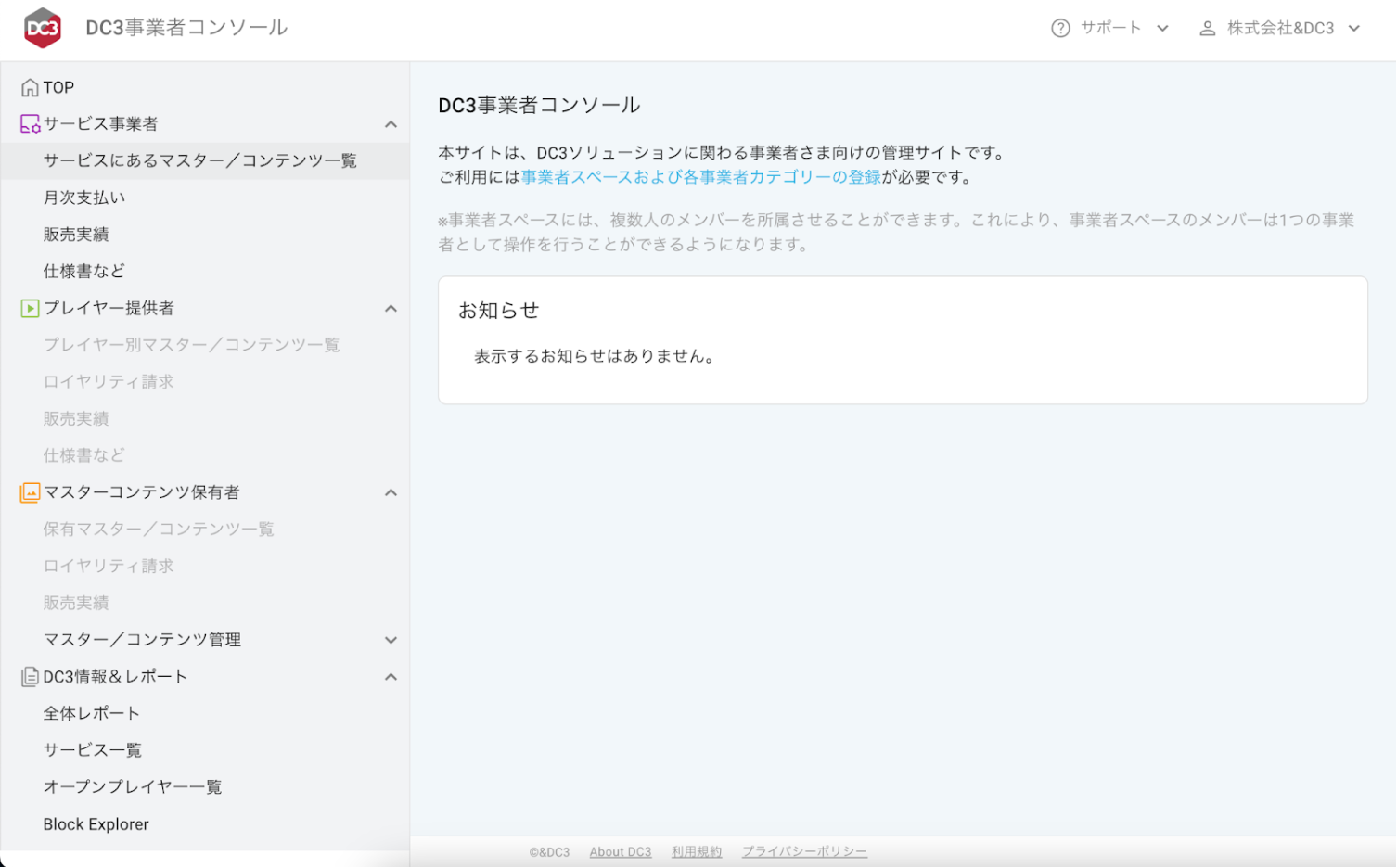Click the user account person icon

[1207, 29]
